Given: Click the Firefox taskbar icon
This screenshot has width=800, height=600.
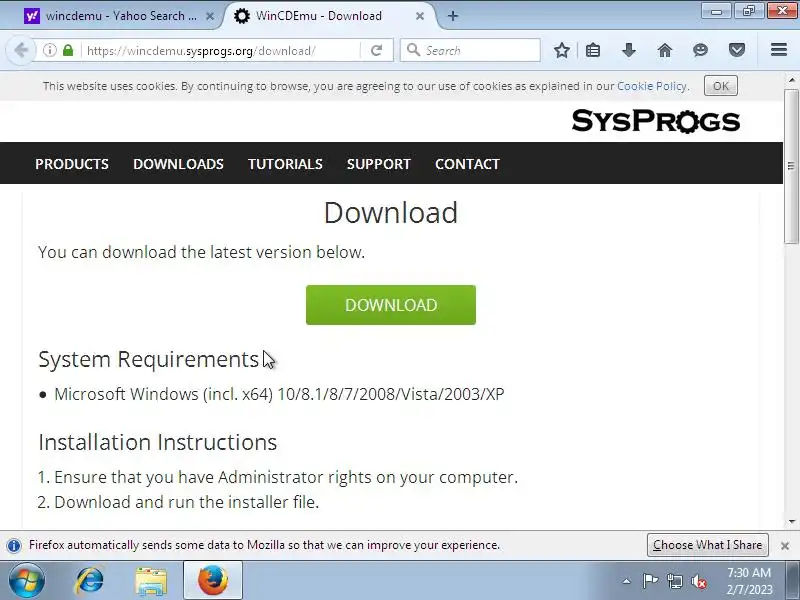Looking at the screenshot, I should [x=213, y=581].
